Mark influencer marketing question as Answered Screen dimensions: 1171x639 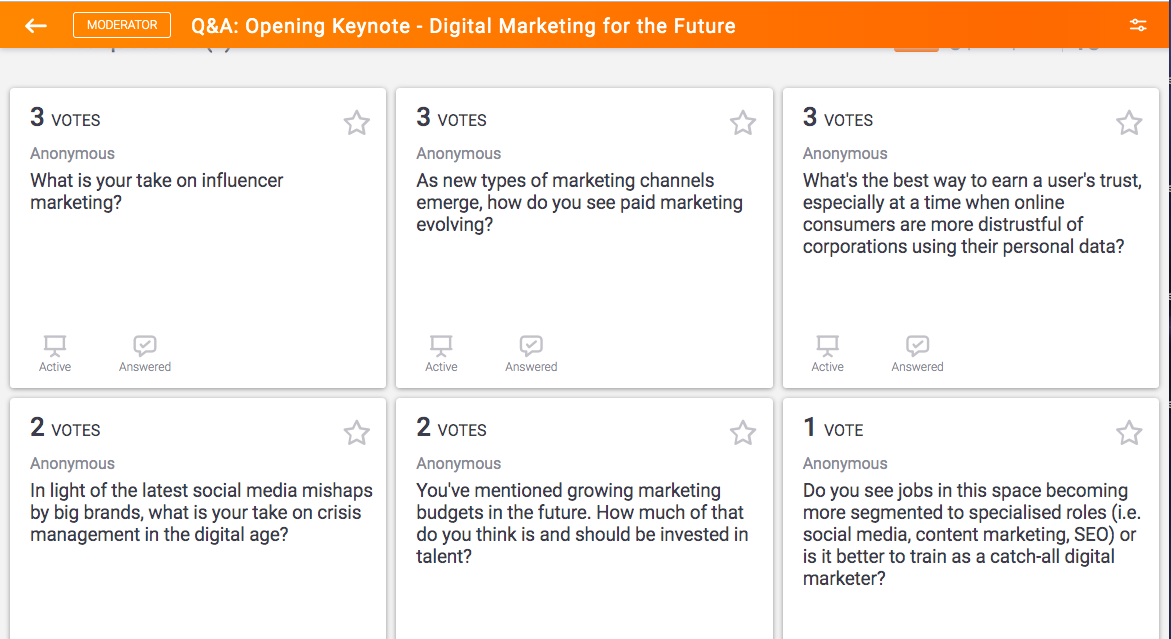[145, 354]
